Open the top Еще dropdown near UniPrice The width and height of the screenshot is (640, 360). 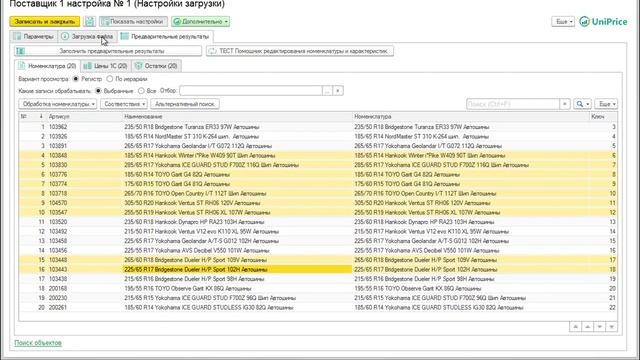pos(563,22)
